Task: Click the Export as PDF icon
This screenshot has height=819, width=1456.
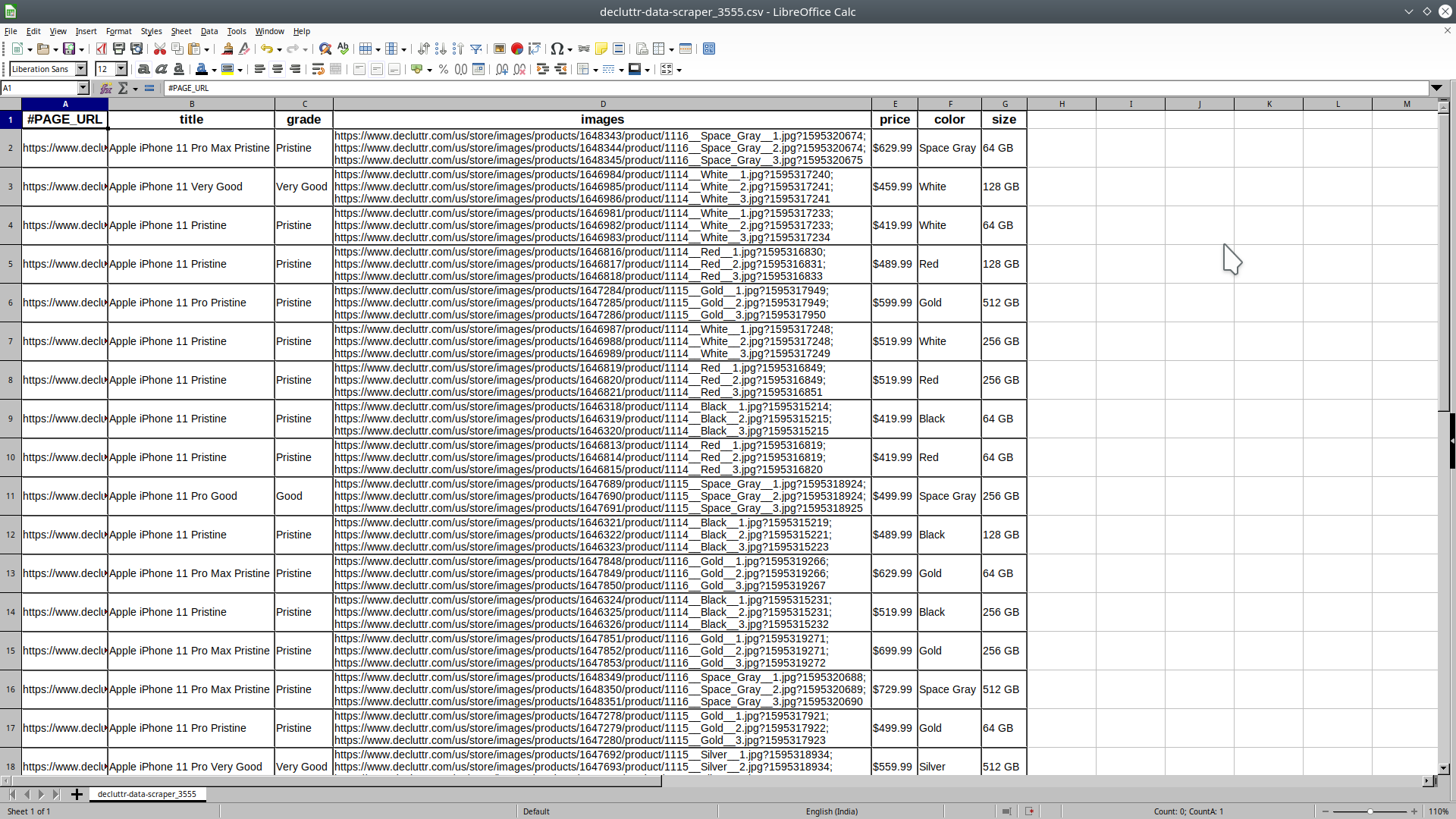Action: click(x=101, y=49)
